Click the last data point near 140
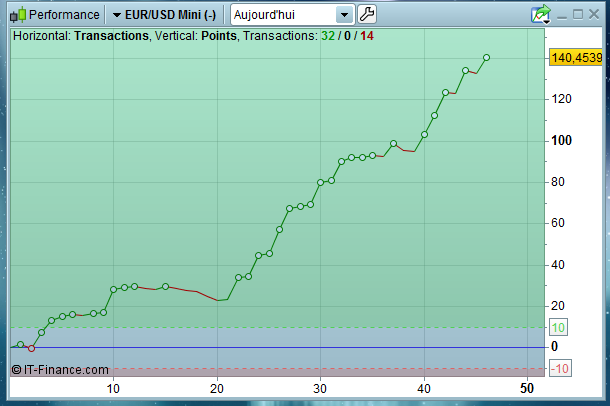This screenshot has width=610, height=406. pyautogui.click(x=486, y=58)
